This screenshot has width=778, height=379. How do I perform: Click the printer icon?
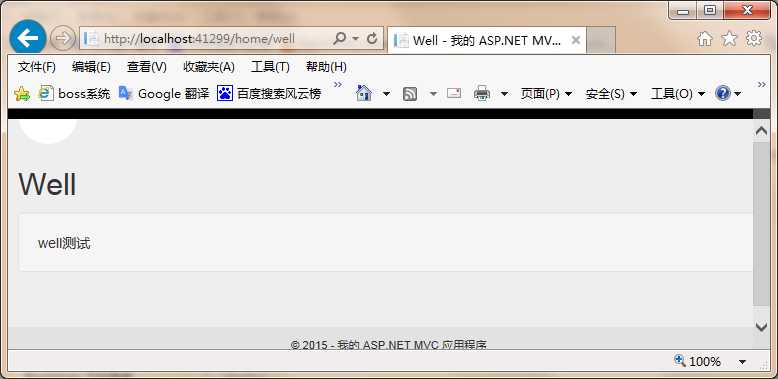click(482, 93)
